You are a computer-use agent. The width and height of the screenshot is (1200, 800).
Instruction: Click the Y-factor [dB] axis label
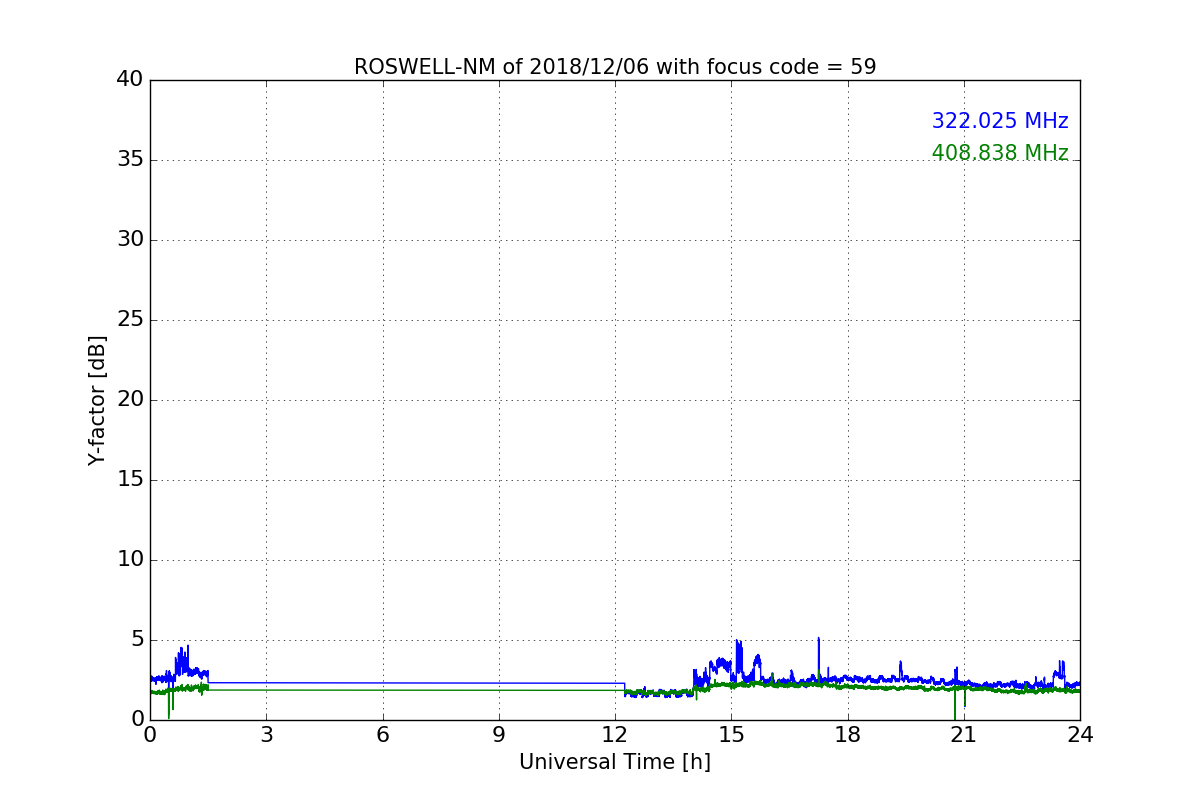[97, 400]
